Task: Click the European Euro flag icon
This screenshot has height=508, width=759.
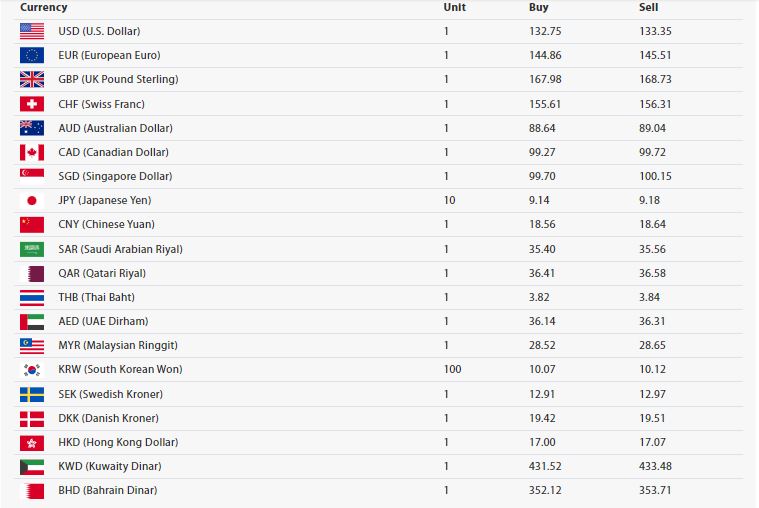Action: pos(32,55)
